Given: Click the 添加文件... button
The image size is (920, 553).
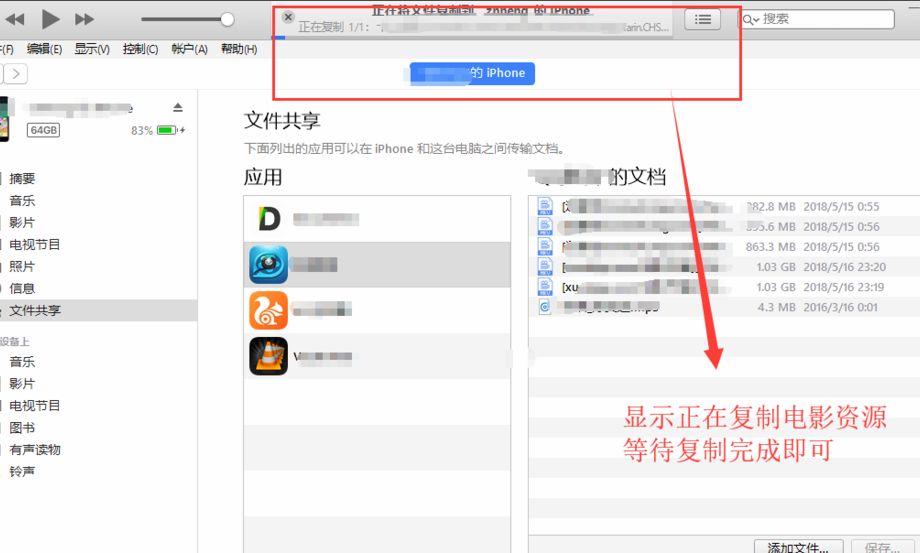Looking at the screenshot, I should pos(797,546).
